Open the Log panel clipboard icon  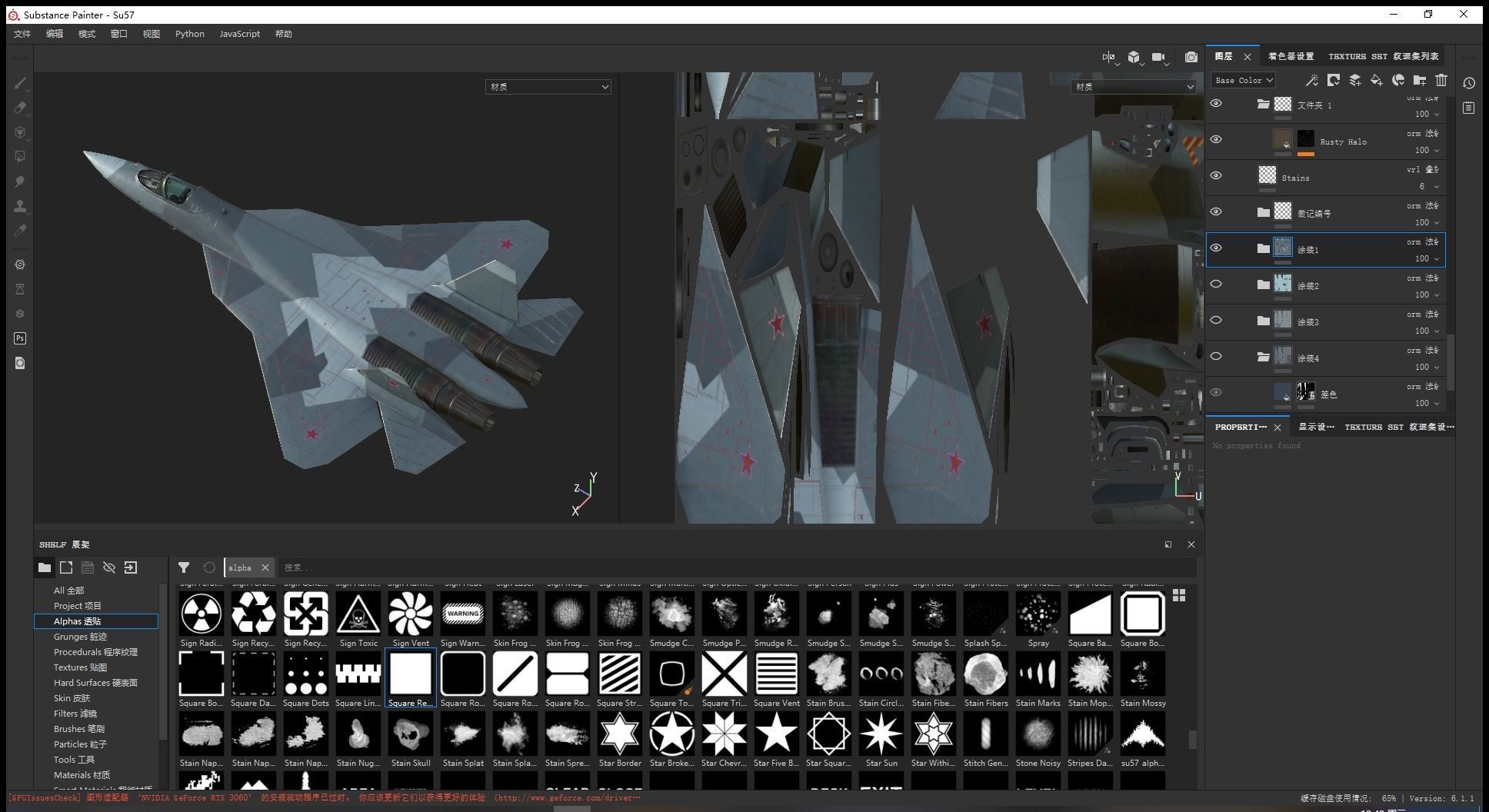[1469, 108]
